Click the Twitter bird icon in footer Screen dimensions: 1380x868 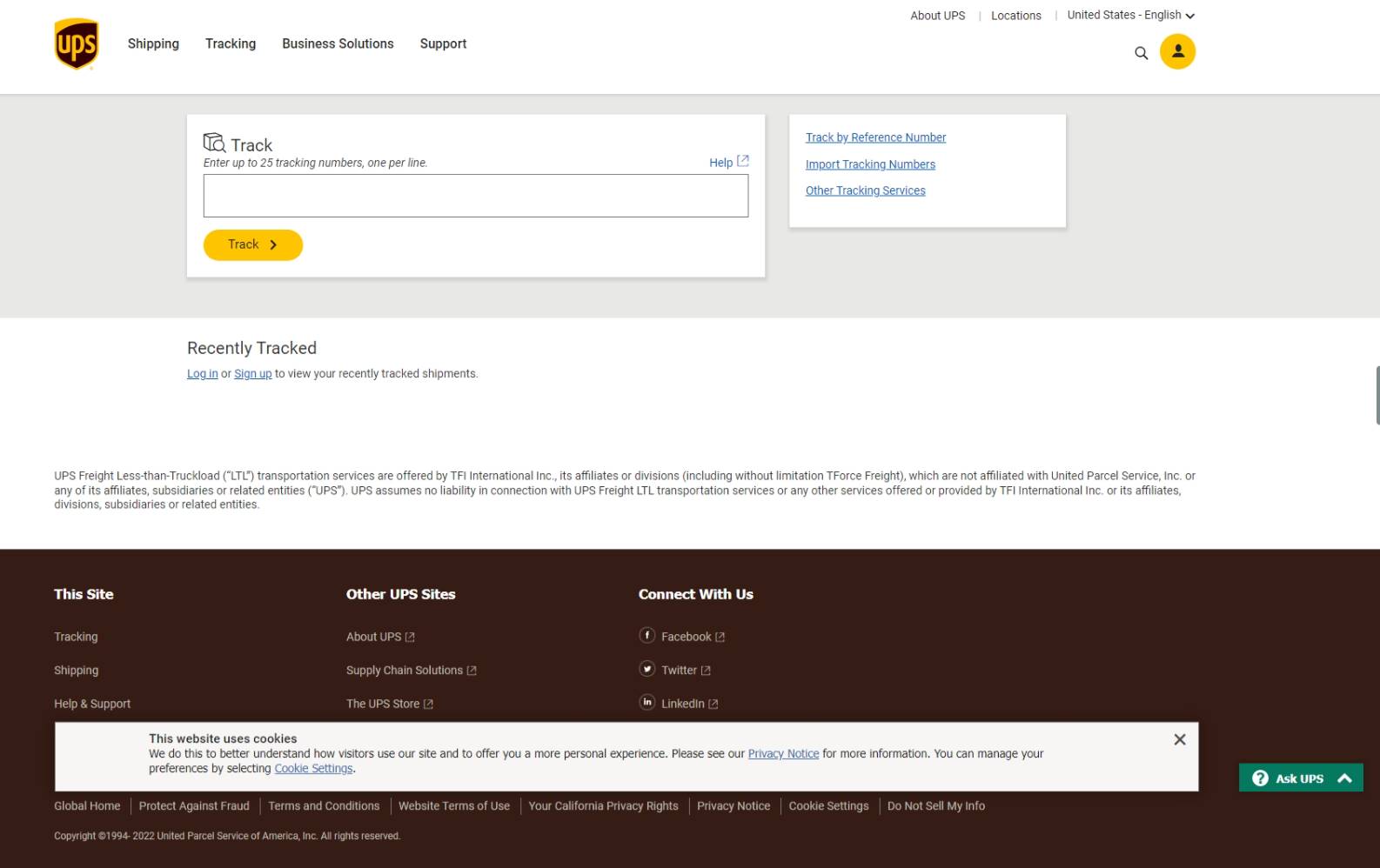click(x=646, y=669)
